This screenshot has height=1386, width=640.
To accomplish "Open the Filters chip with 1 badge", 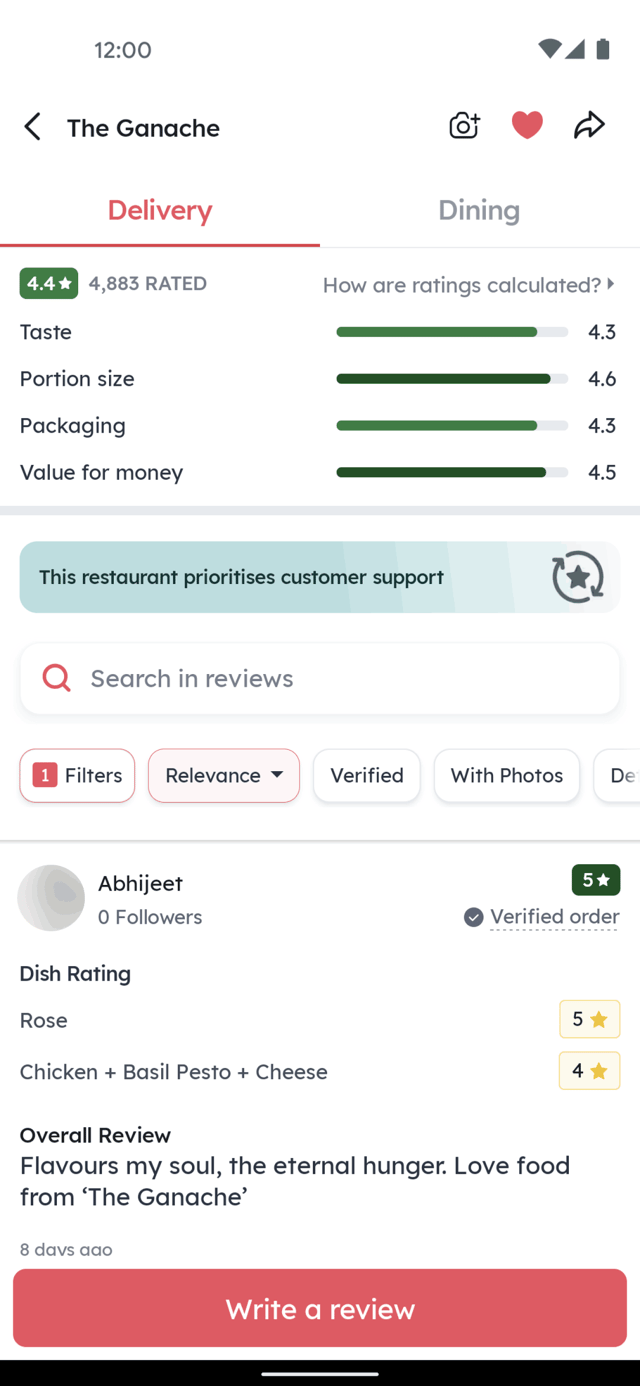I will click(77, 775).
